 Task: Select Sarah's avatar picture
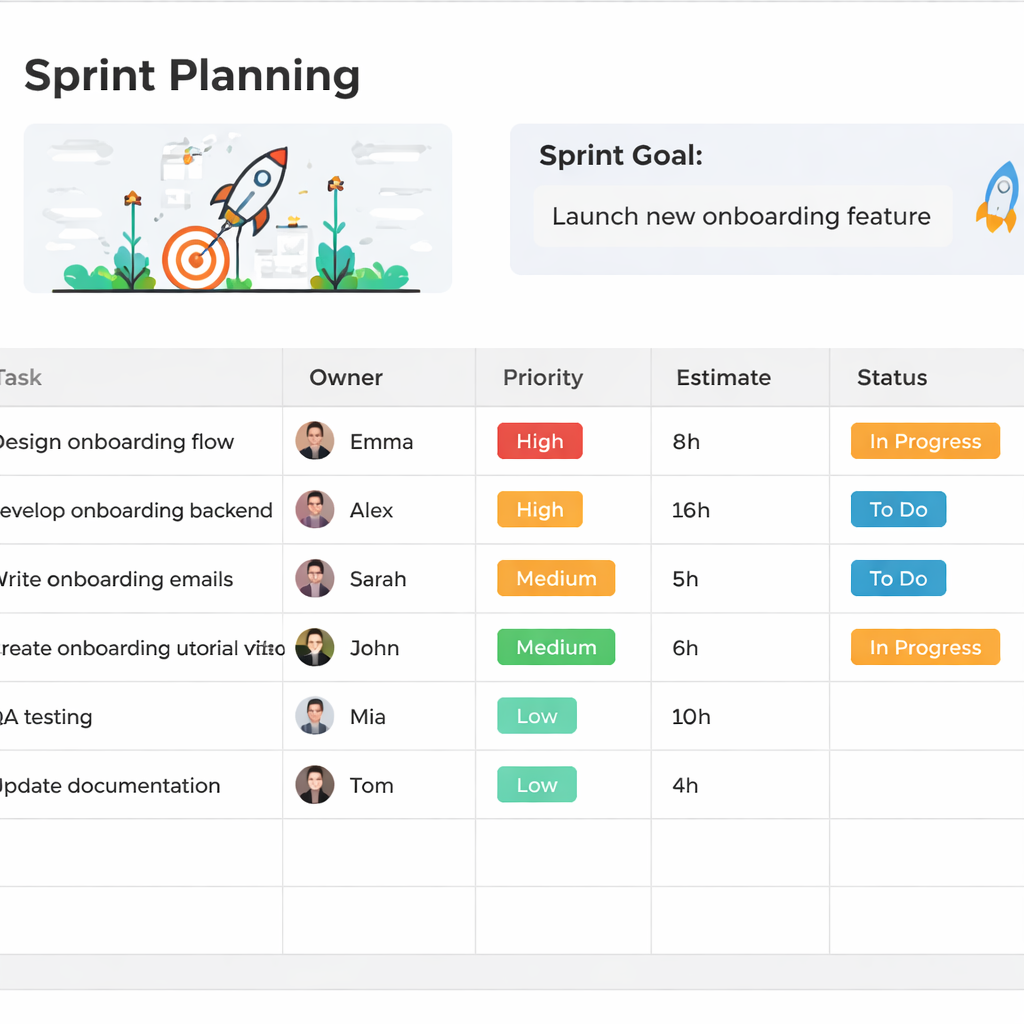pyautogui.click(x=315, y=578)
